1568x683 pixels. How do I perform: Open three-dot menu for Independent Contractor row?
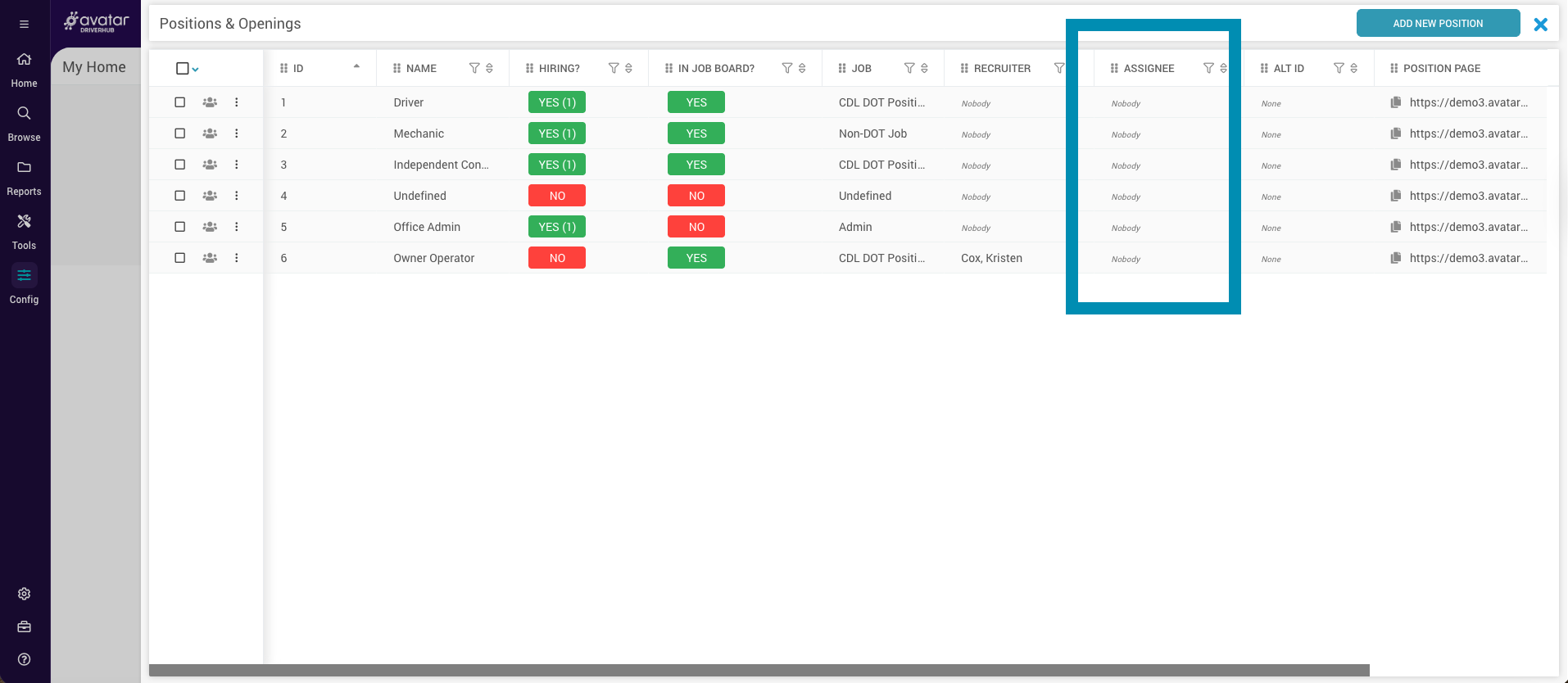click(237, 165)
